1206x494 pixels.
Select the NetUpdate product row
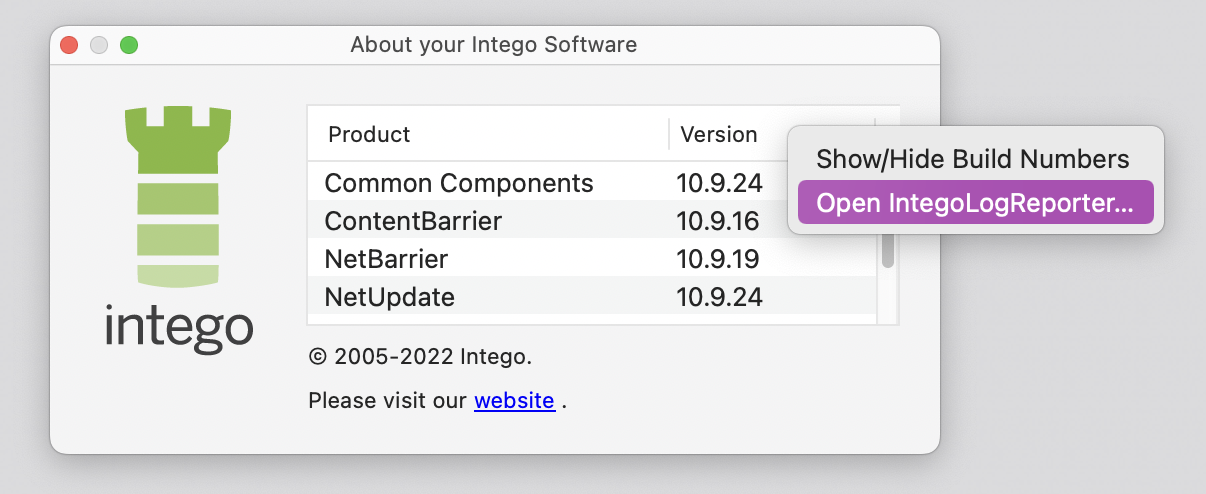tap(592, 296)
